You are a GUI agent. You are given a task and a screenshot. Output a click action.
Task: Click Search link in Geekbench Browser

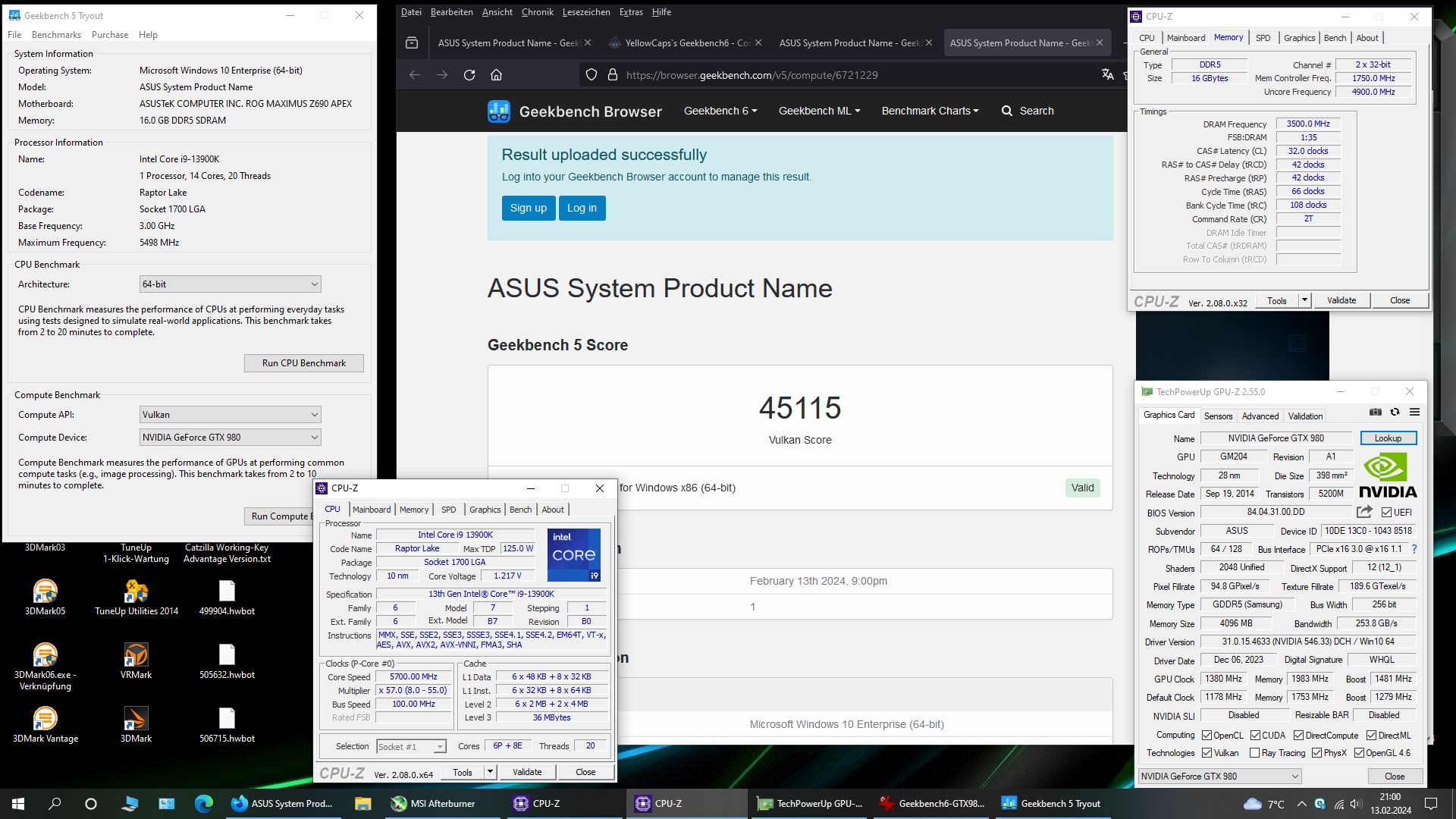pos(1028,111)
